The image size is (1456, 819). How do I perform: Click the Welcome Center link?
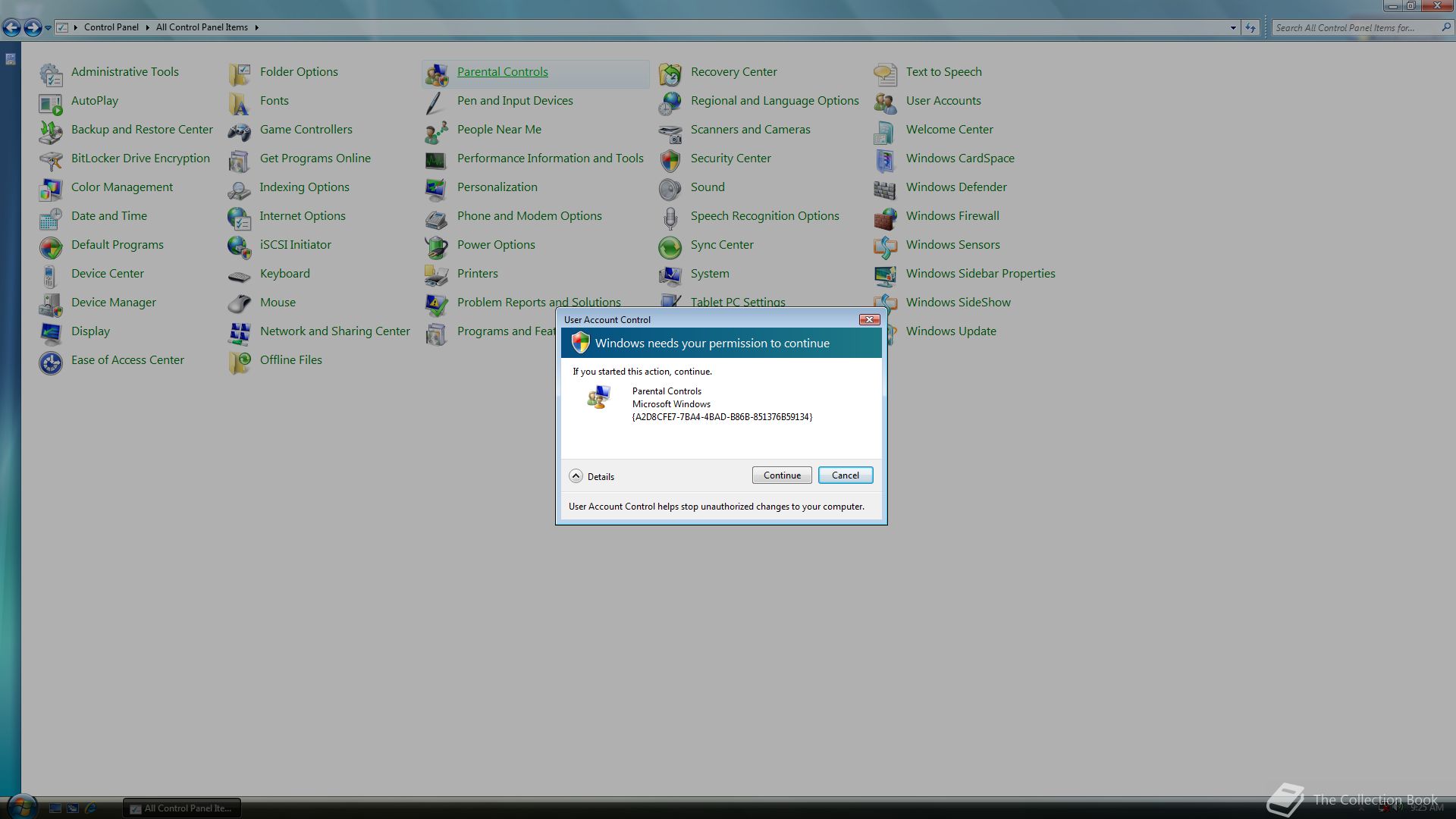(x=949, y=130)
